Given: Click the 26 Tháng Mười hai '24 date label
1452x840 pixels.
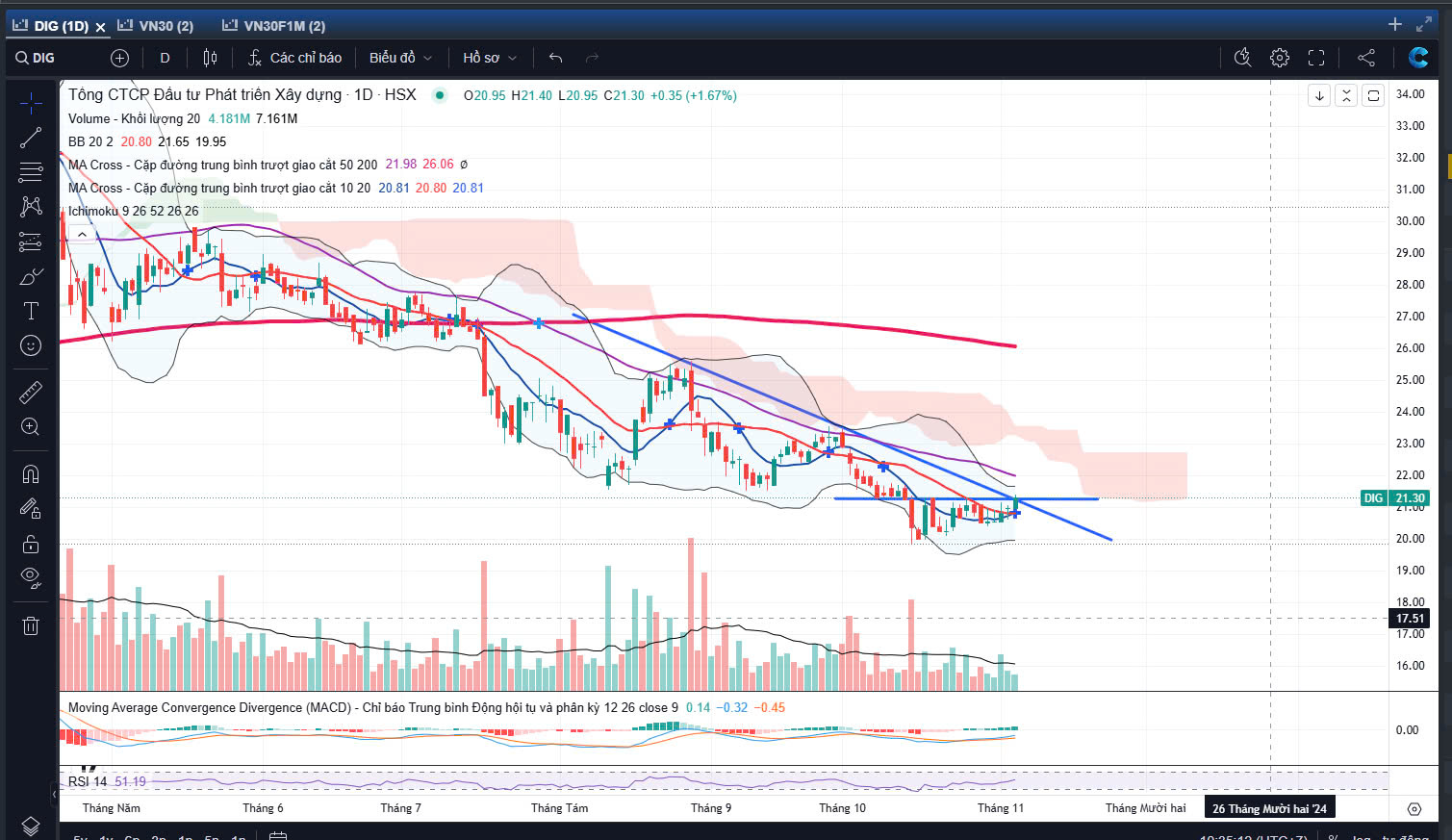Looking at the screenshot, I should [x=1269, y=808].
